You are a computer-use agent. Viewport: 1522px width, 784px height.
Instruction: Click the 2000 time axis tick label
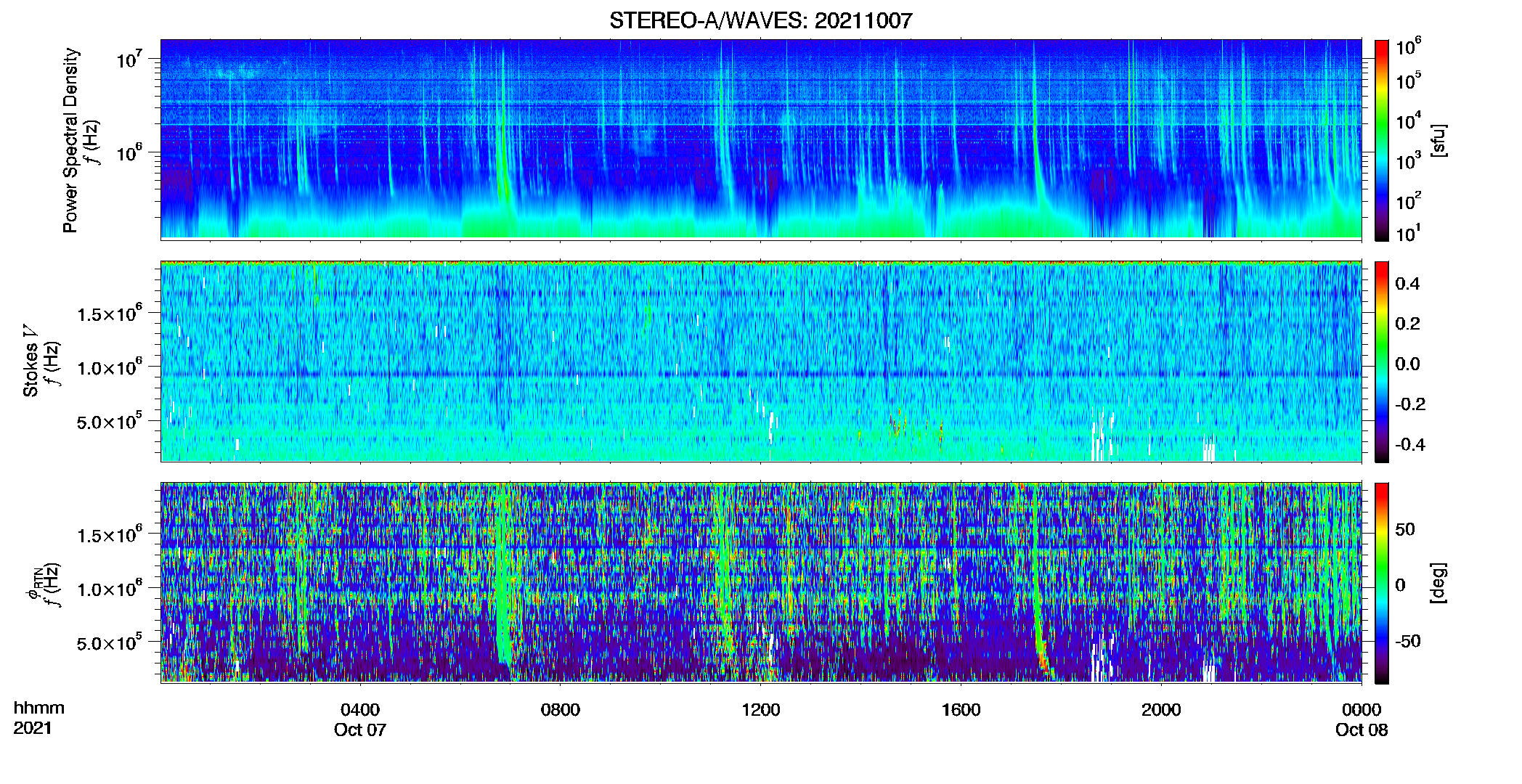(x=1161, y=710)
